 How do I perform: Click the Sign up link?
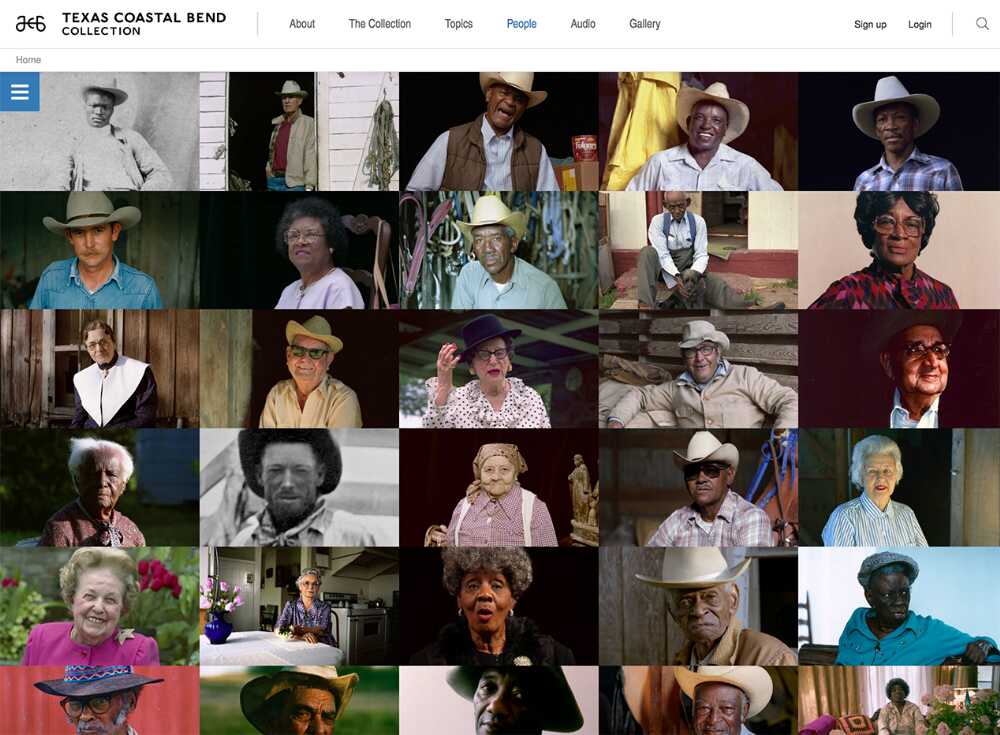(870, 24)
